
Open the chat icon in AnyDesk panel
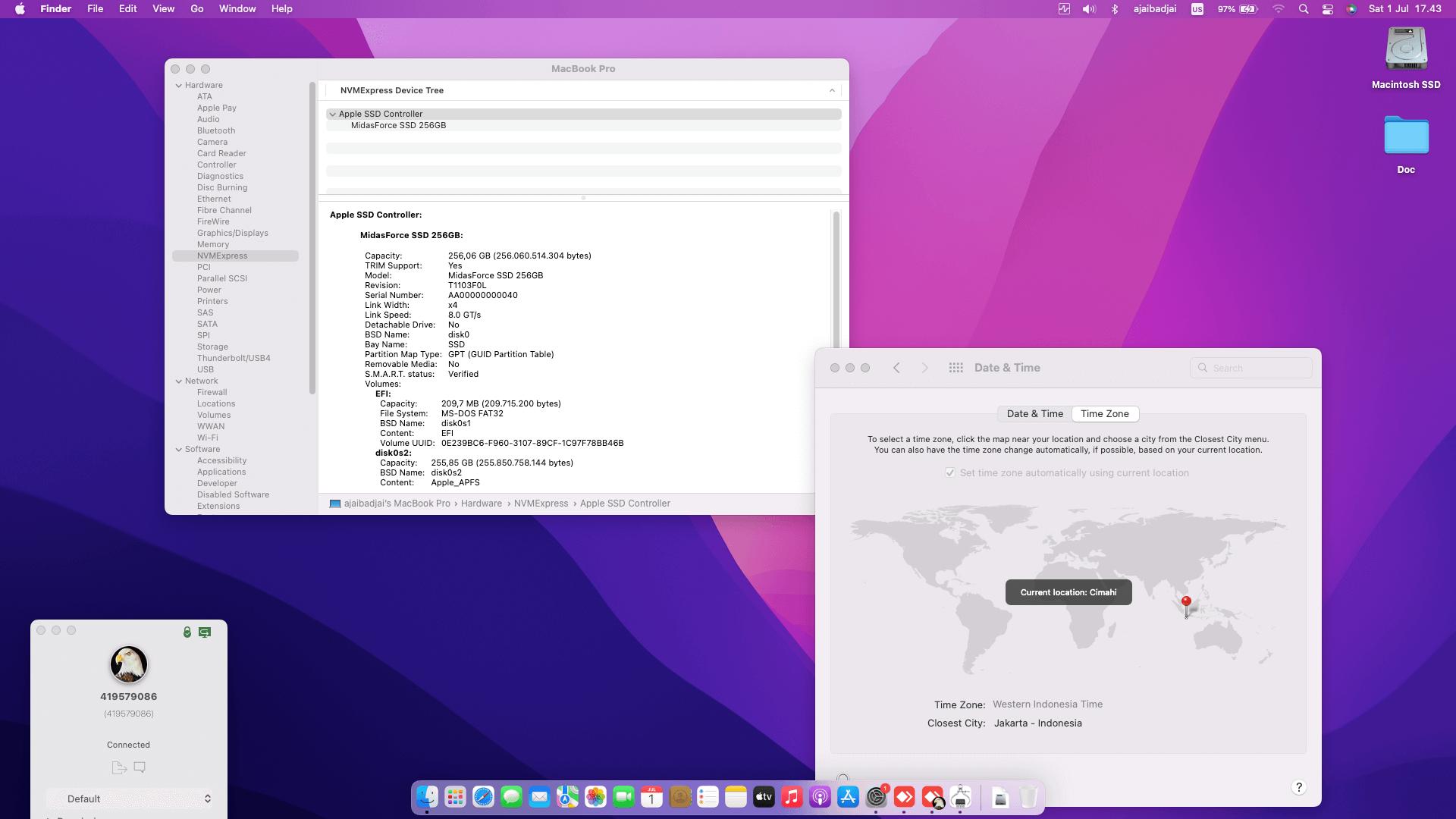[x=140, y=767]
